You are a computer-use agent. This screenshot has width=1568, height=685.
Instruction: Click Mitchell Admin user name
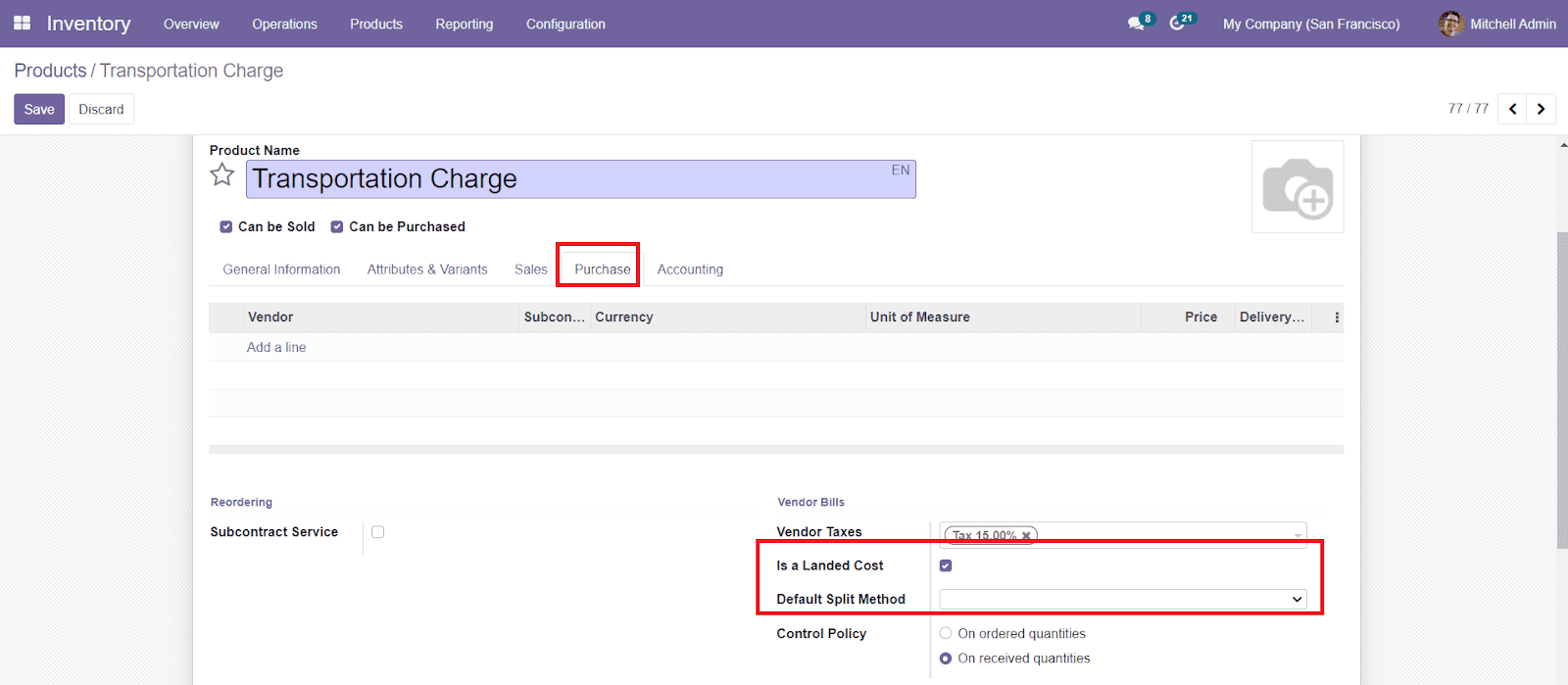pyautogui.click(x=1512, y=24)
